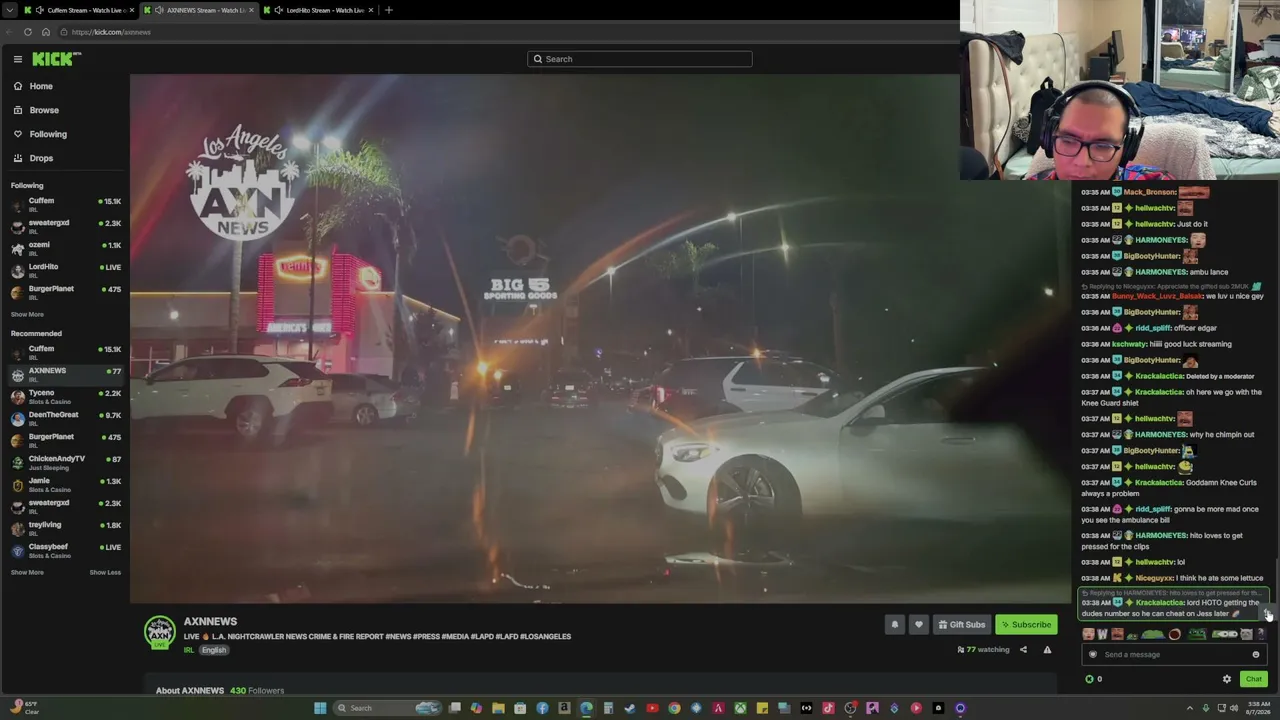This screenshot has width=1280, height=720.
Task: Open the chat identity shield icon
Action: [x=1093, y=655]
